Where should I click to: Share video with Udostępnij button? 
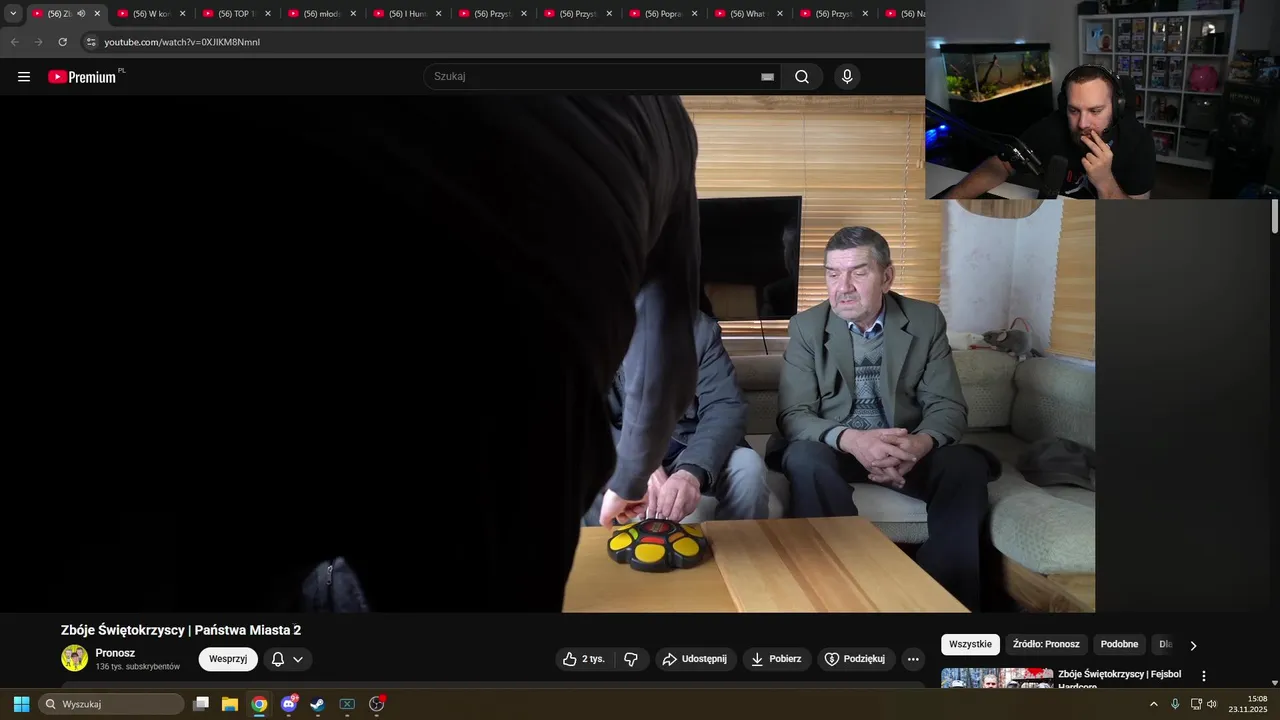click(695, 659)
